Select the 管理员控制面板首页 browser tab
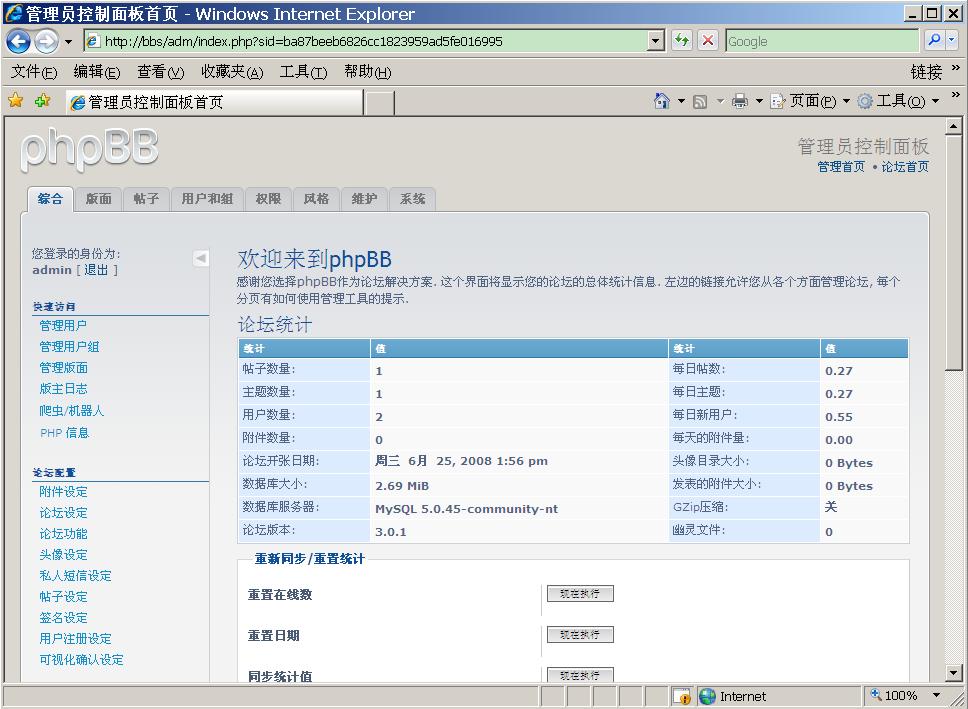The height and width of the screenshot is (709, 968). pos(214,103)
